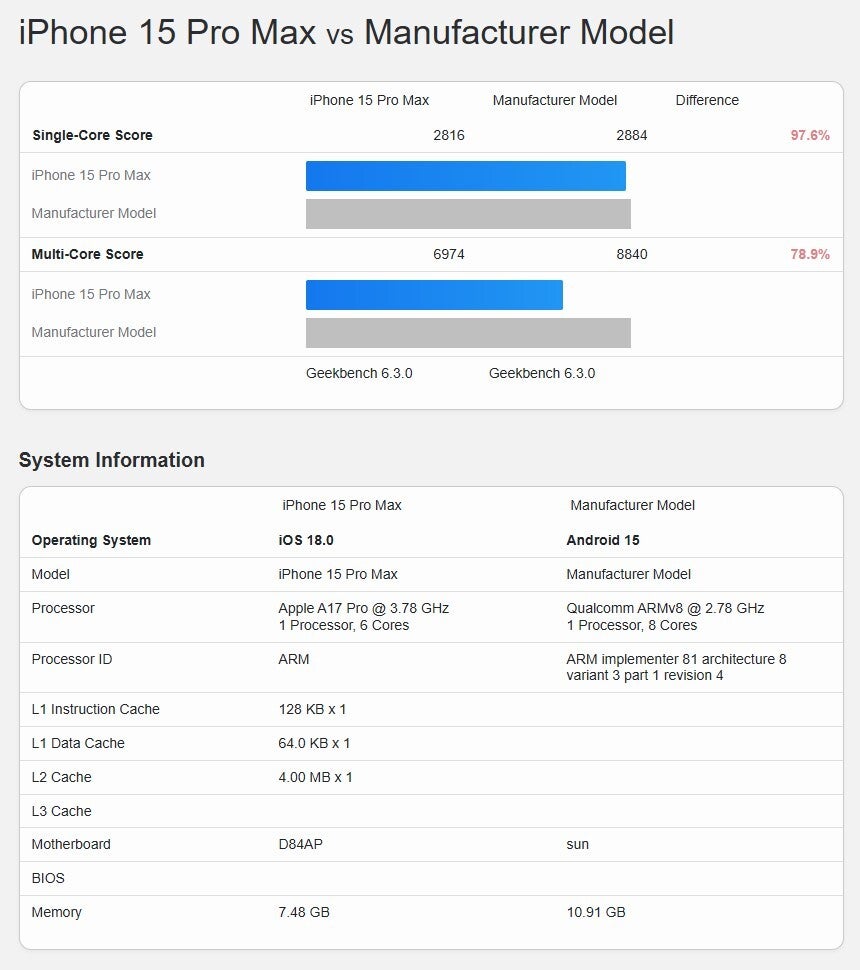Click the gray Manufacturer Model multi-core bar
Viewport: 860px width, 970px height.
click(468, 333)
